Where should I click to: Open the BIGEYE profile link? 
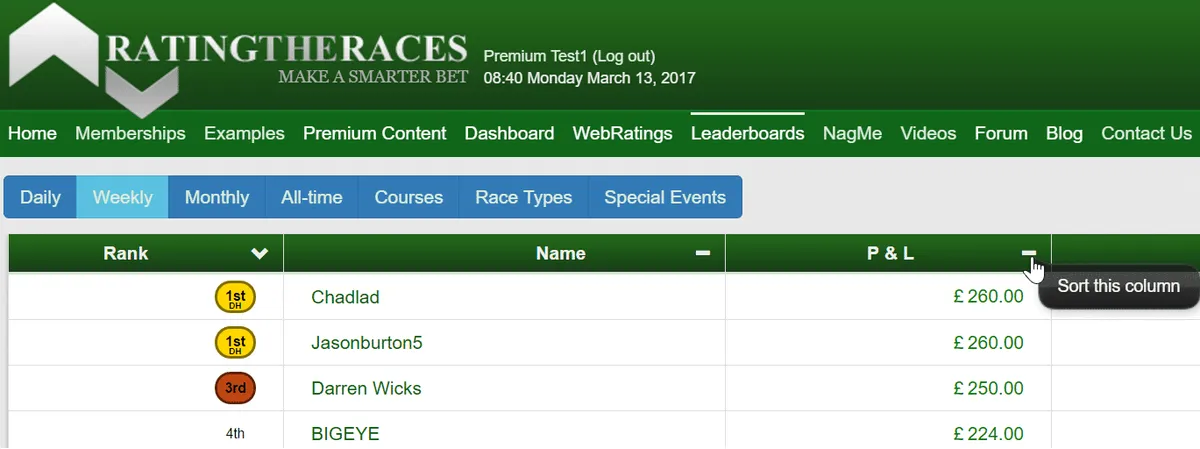coord(345,434)
